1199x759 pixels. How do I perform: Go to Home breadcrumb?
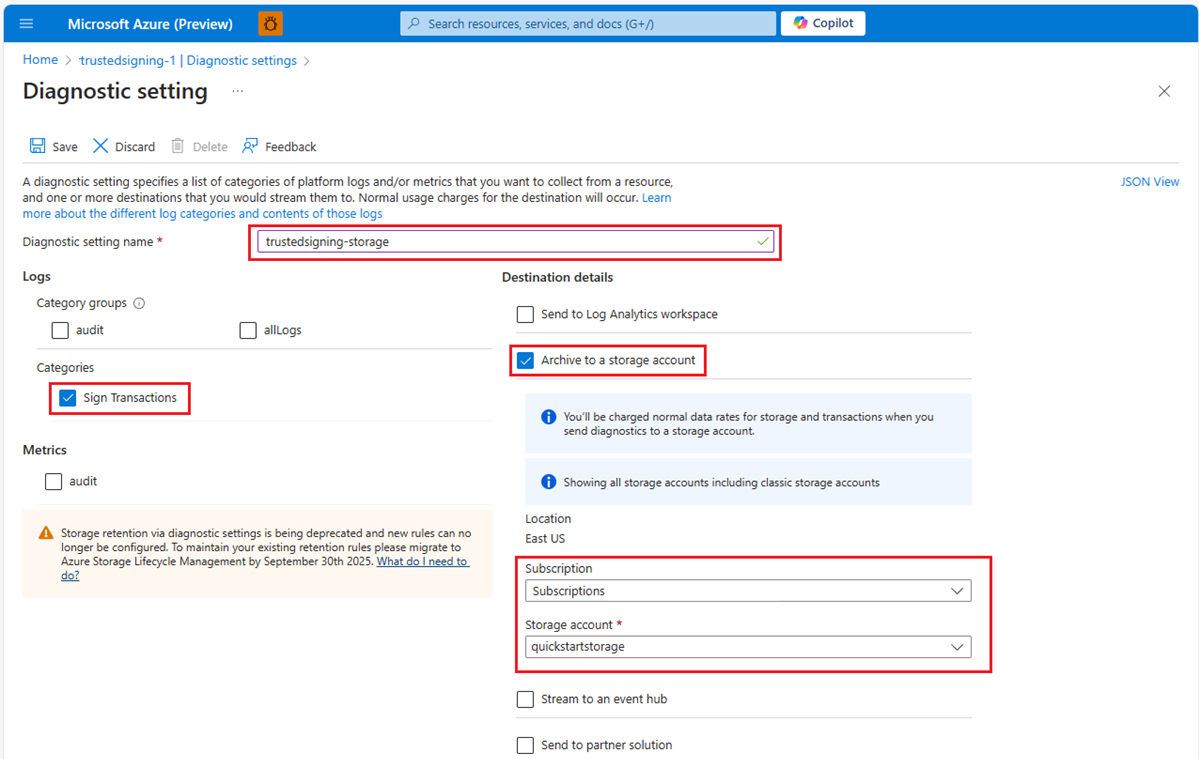[40, 60]
